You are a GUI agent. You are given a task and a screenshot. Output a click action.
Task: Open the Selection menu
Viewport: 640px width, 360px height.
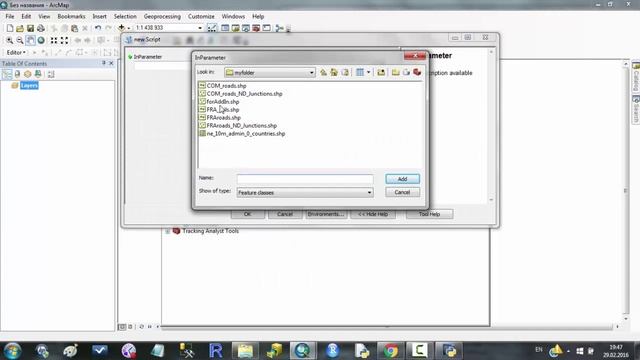point(125,16)
